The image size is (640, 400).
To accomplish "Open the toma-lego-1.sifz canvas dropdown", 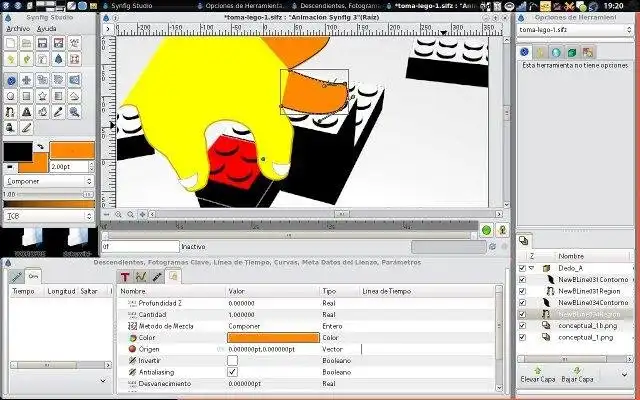I will coord(575,30).
